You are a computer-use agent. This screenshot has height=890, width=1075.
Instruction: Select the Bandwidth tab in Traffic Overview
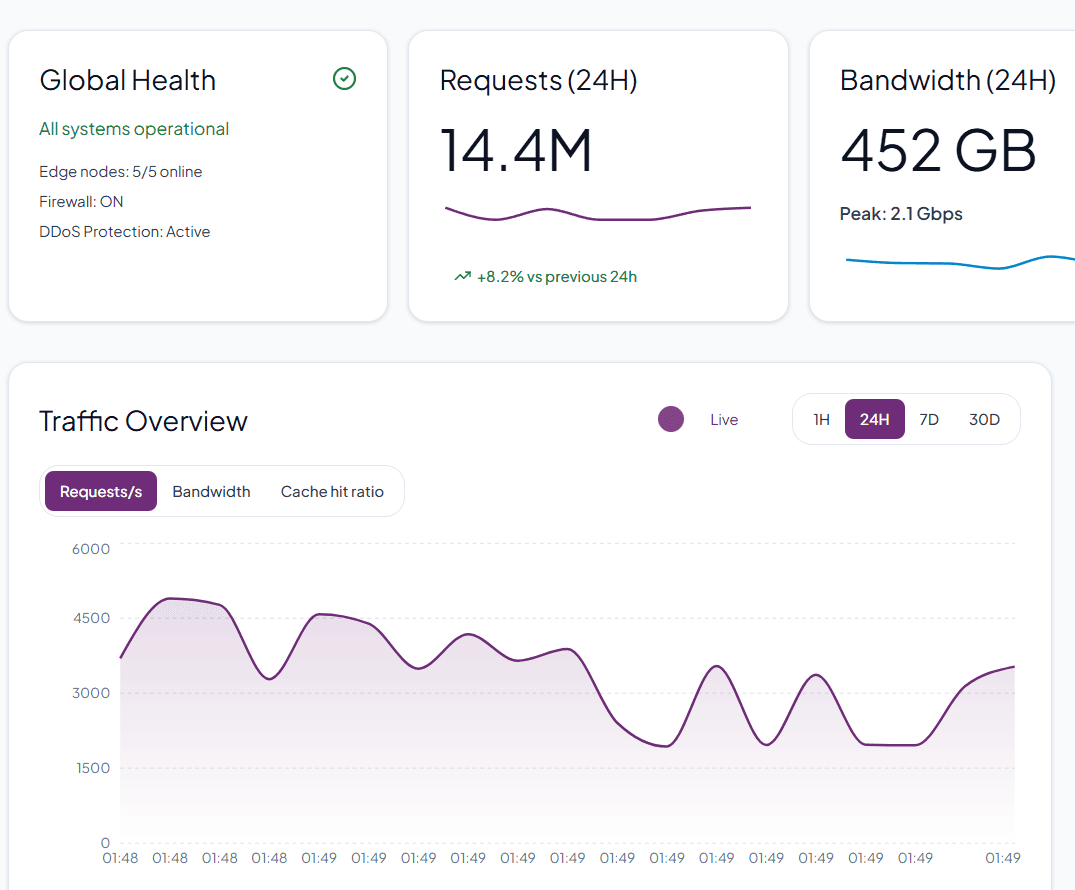click(x=211, y=491)
